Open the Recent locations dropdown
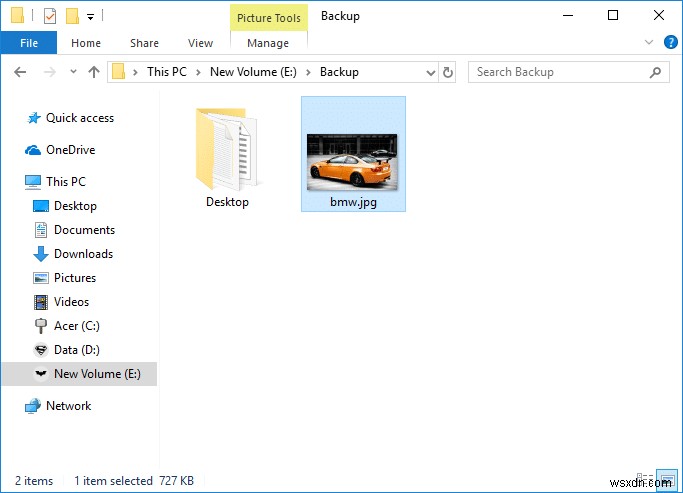 click(x=73, y=71)
